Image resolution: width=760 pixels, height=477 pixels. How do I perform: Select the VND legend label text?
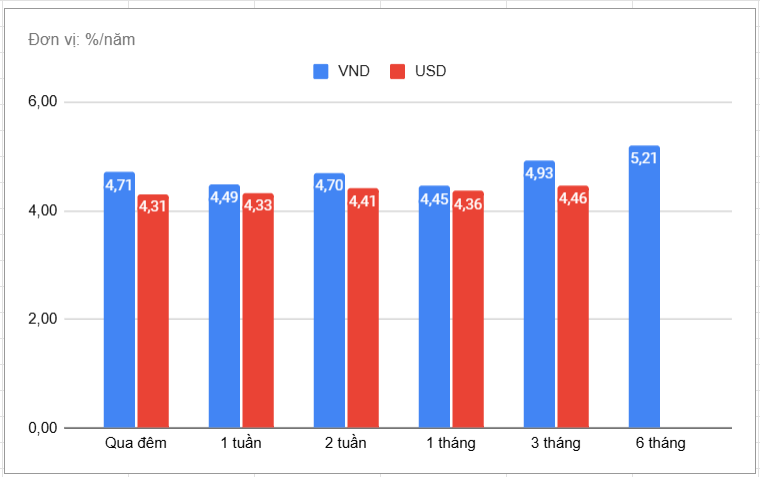pyautogui.click(x=354, y=71)
